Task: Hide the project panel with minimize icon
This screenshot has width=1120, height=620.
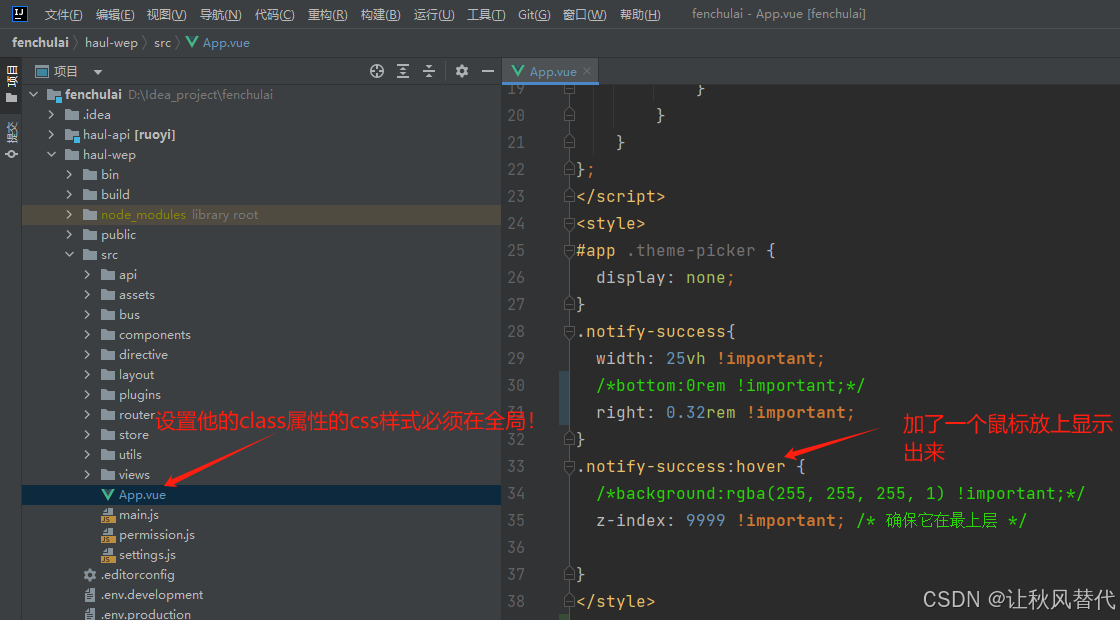Action: 489,71
